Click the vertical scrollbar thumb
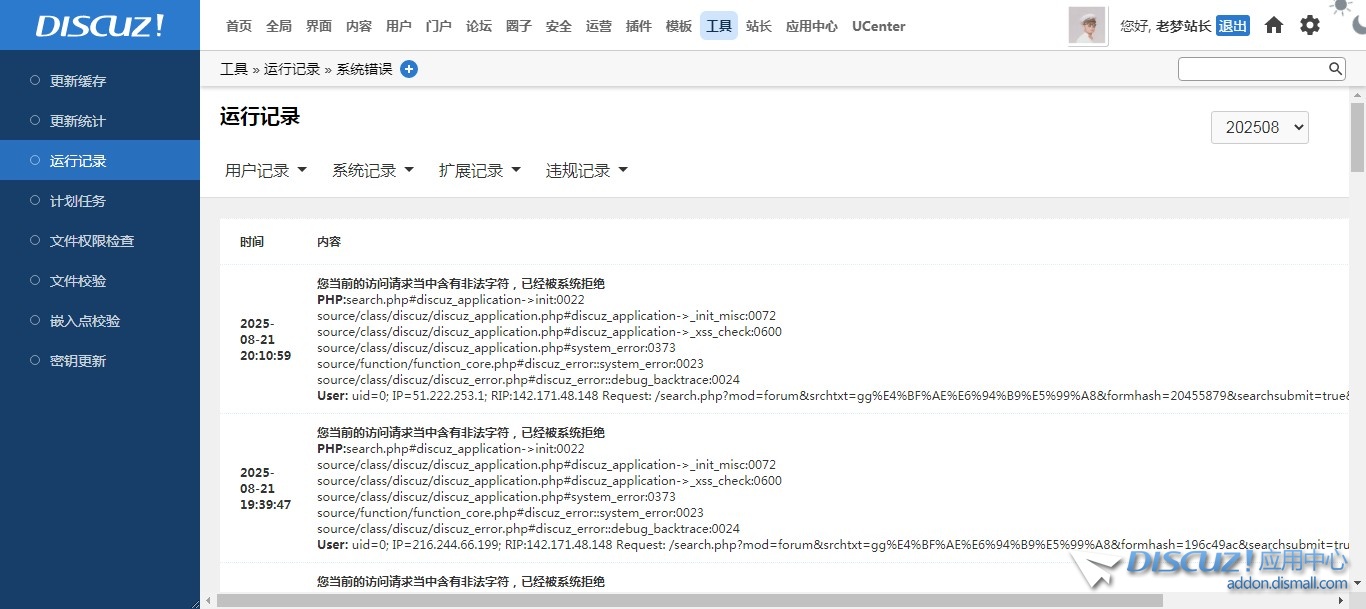Screen dimensions: 1366x609 click(1357, 137)
